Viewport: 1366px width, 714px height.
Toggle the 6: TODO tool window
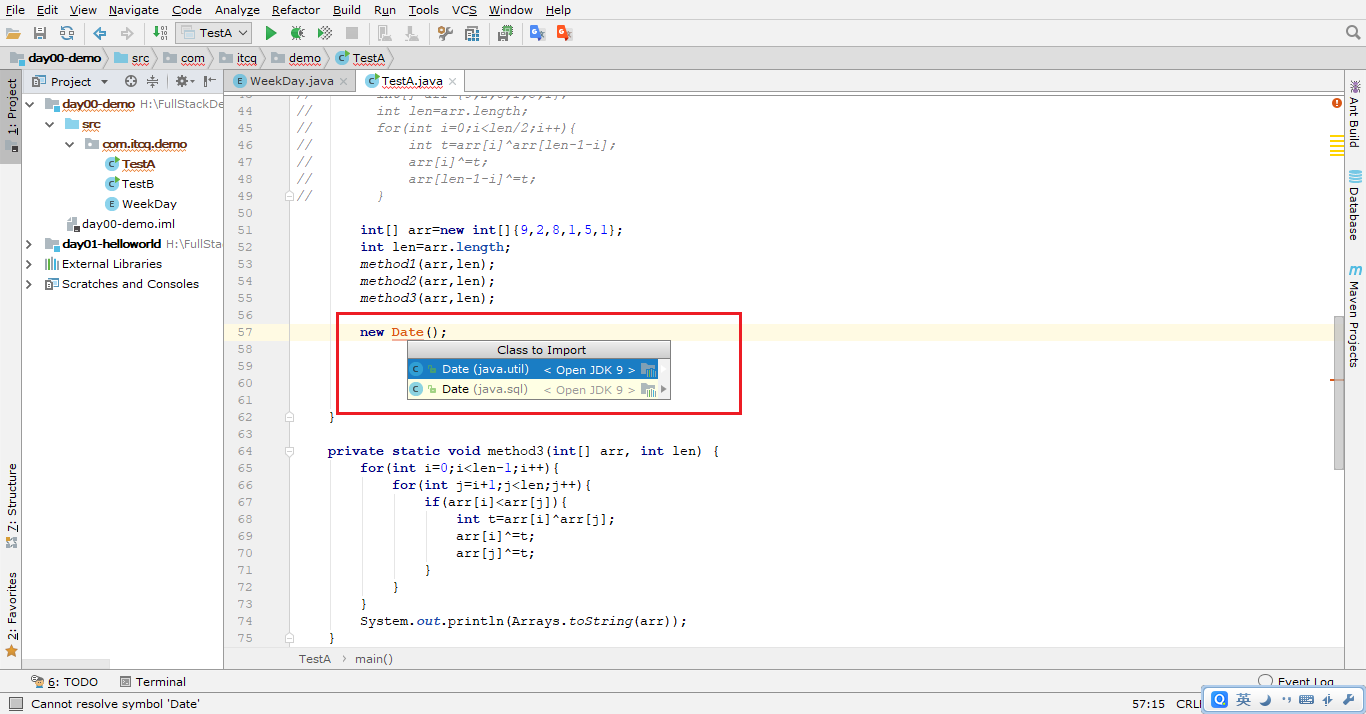[65, 682]
